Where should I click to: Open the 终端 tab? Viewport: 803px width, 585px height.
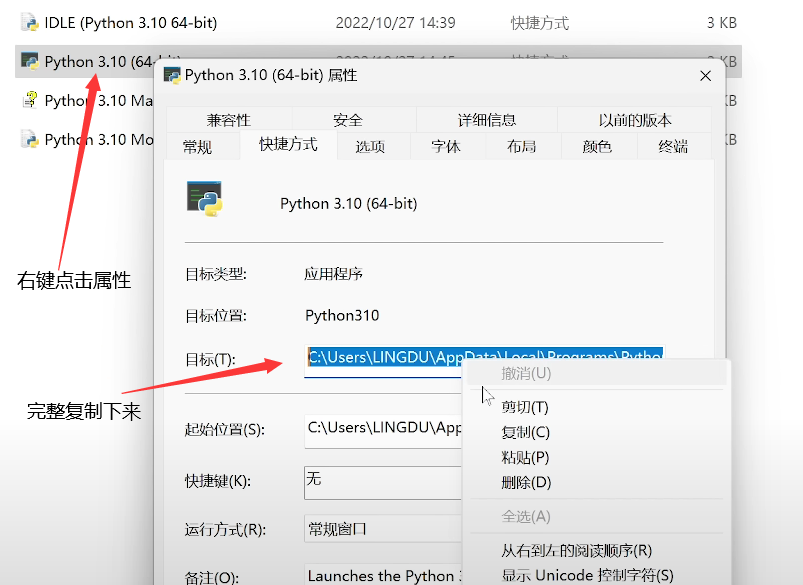pos(674,145)
